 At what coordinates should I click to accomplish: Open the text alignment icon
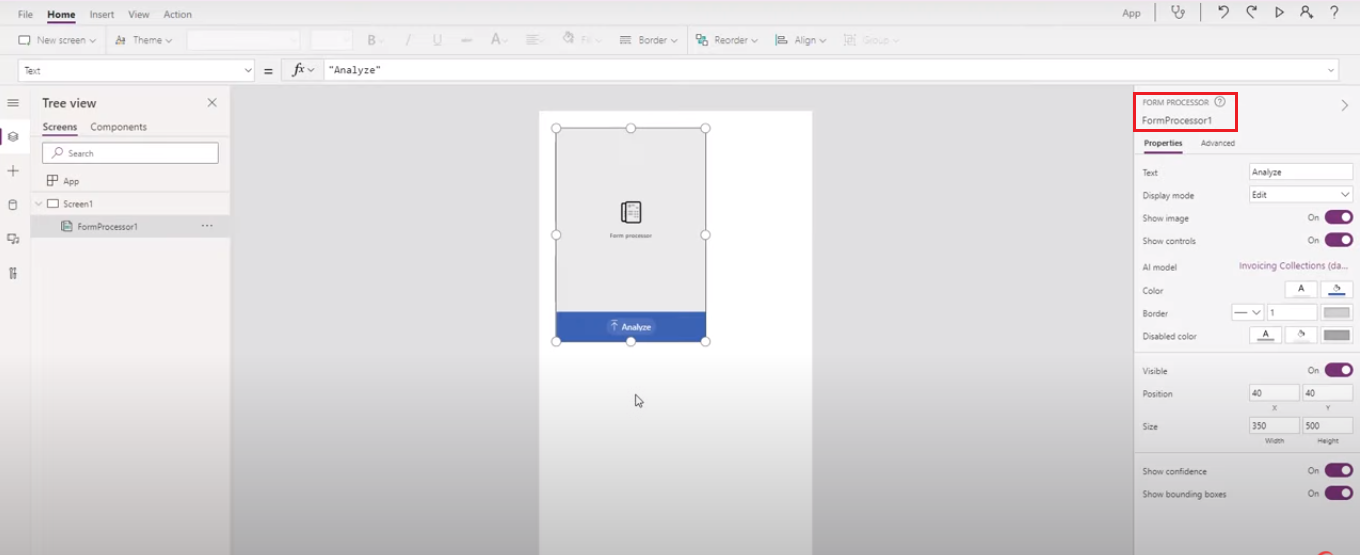pos(534,40)
